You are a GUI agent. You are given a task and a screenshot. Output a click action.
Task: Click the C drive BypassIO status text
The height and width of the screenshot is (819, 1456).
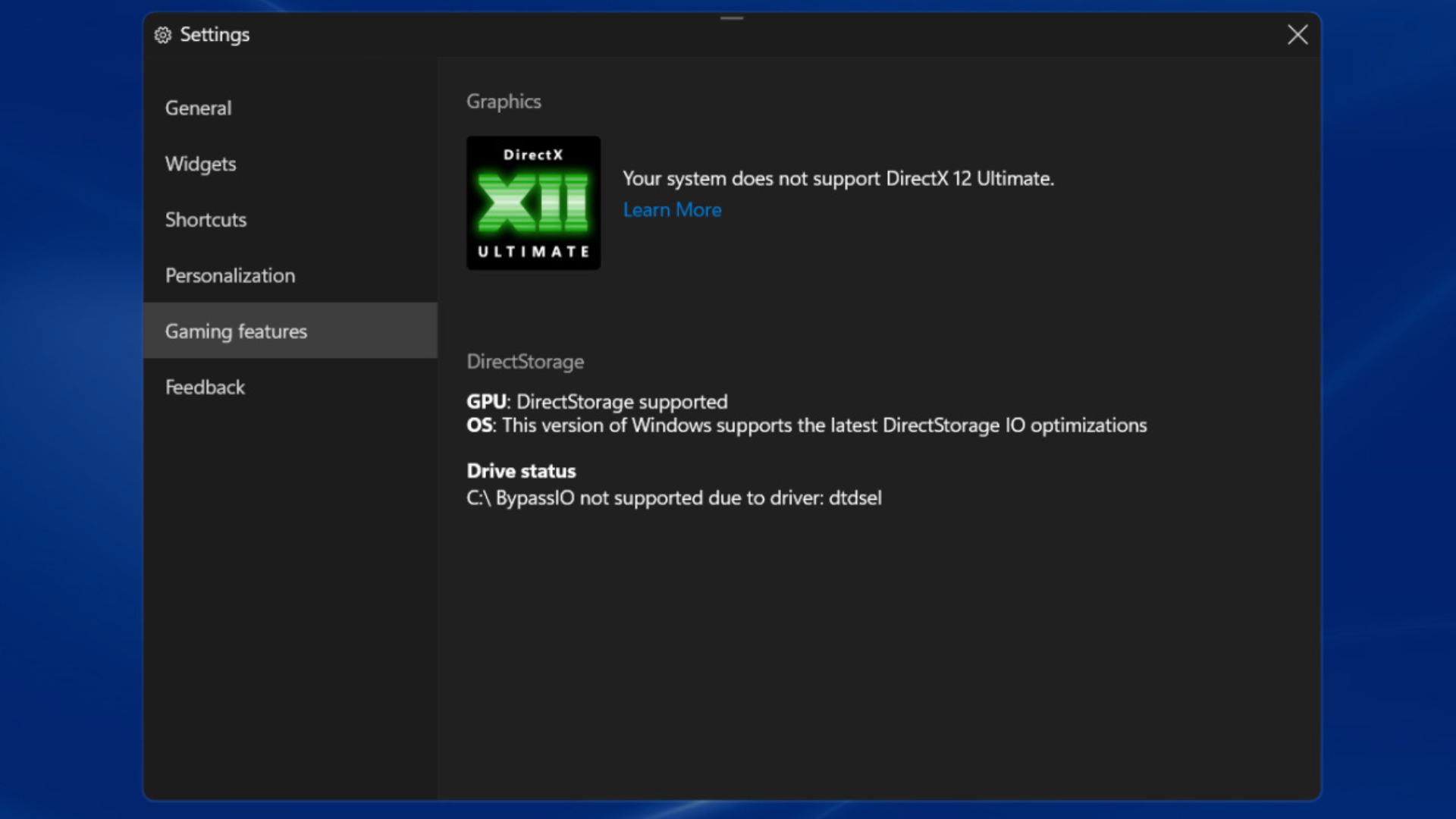pyautogui.click(x=673, y=498)
